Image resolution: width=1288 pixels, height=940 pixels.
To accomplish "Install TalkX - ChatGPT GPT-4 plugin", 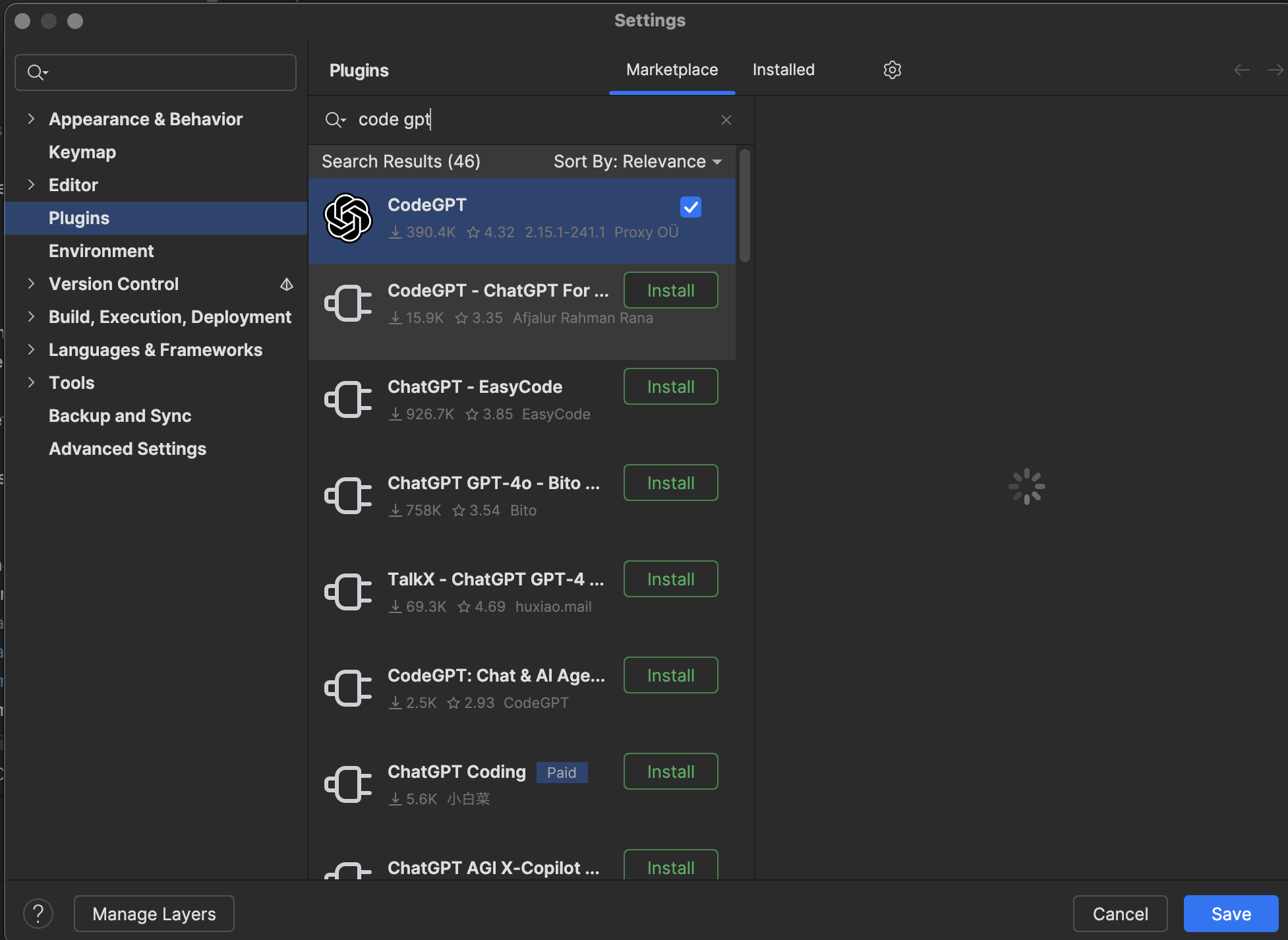I will click(670, 579).
